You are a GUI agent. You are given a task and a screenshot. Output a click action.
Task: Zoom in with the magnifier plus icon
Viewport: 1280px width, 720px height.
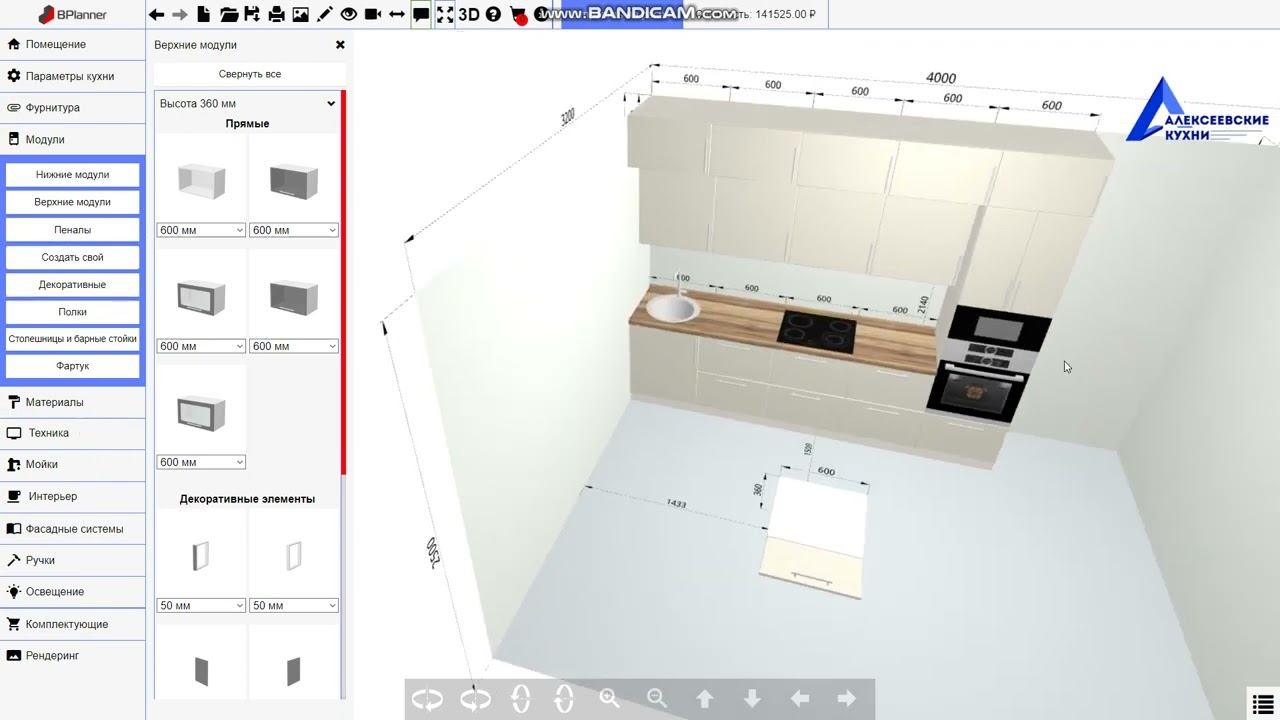tap(609, 699)
